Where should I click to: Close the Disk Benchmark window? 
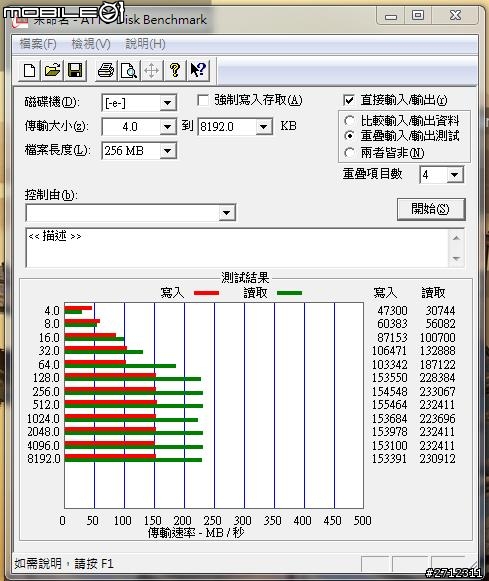[455, 15]
